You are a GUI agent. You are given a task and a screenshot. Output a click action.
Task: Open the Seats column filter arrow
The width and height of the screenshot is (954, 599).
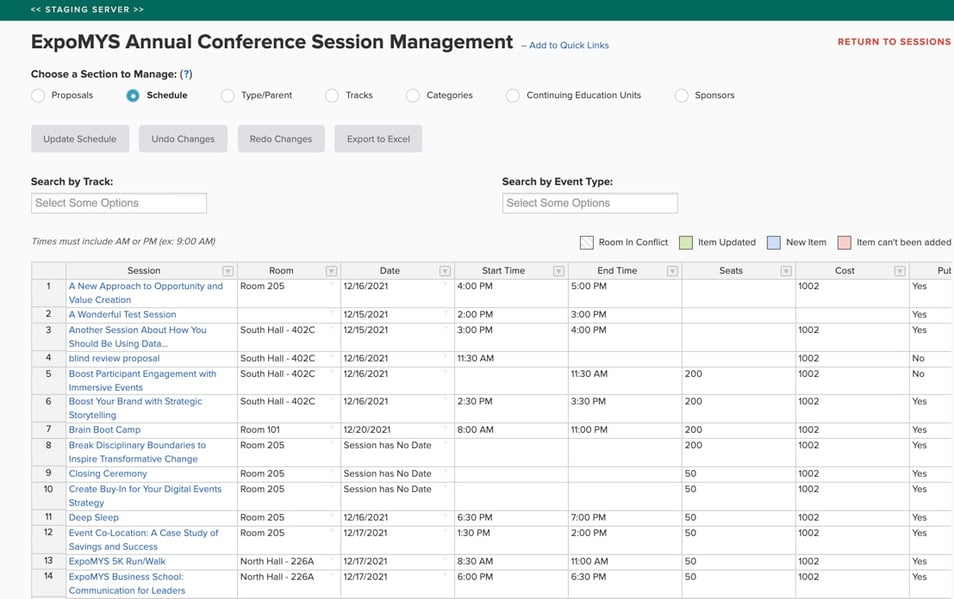[786, 271]
